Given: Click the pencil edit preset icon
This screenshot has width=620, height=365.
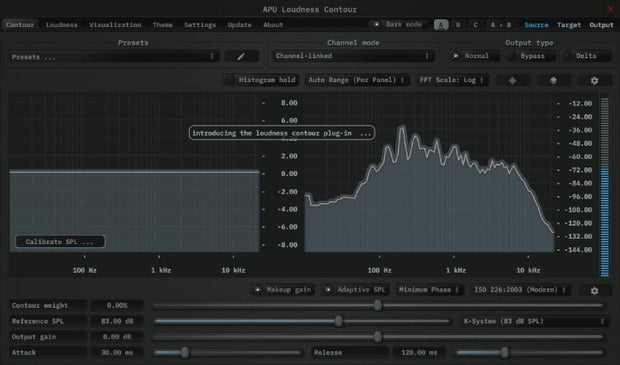Looking at the screenshot, I should (241, 57).
